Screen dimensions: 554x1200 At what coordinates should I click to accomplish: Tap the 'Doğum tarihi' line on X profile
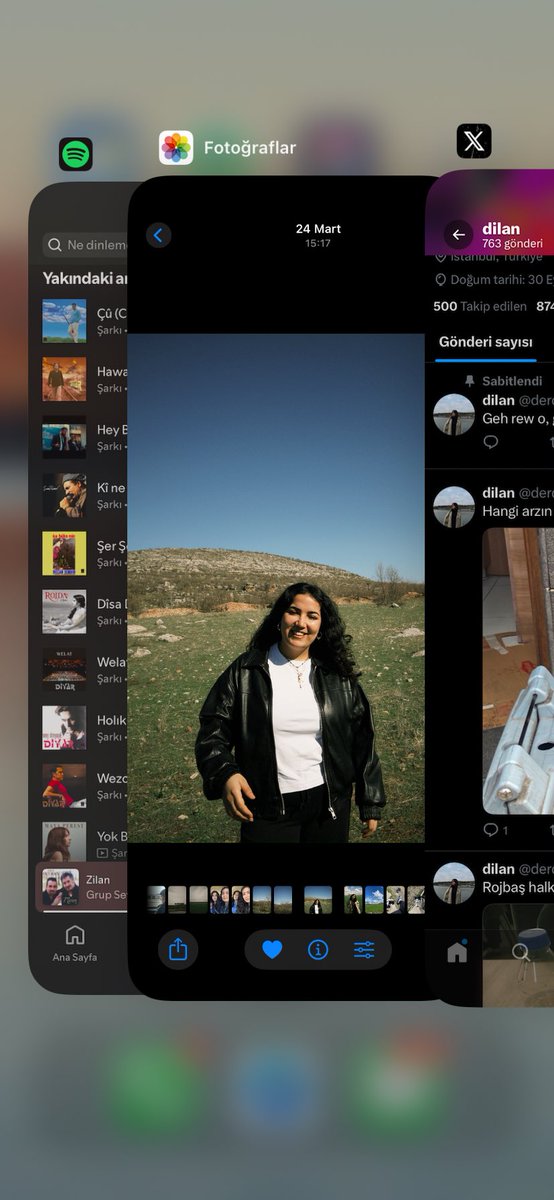pos(495,280)
